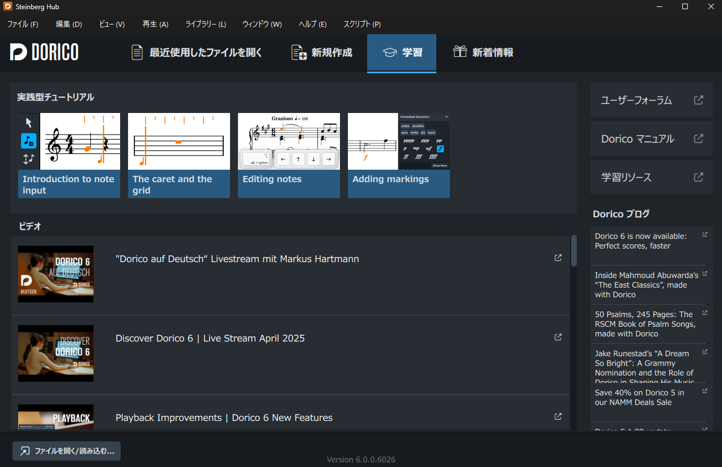Open the ファイル (F) menu
The image size is (722, 467).
click(x=23, y=24)
